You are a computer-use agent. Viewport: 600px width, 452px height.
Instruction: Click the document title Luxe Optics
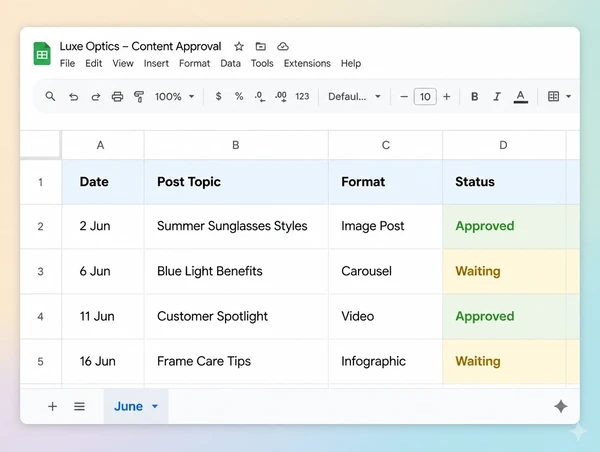[x=140, y=46]
